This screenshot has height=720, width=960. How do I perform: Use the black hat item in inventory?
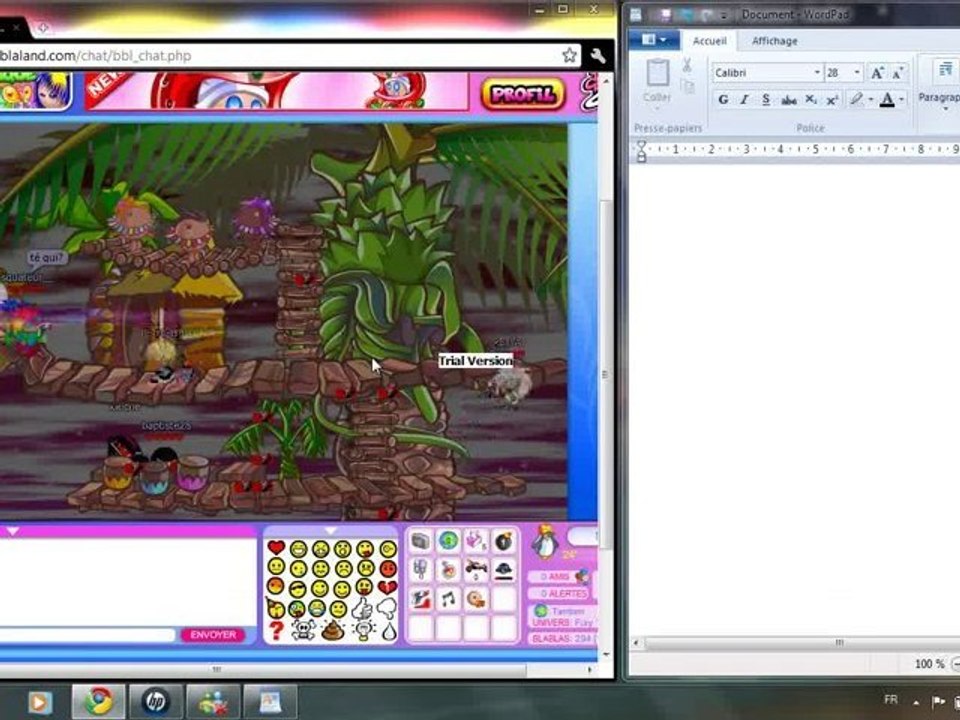tap(503, 569)
